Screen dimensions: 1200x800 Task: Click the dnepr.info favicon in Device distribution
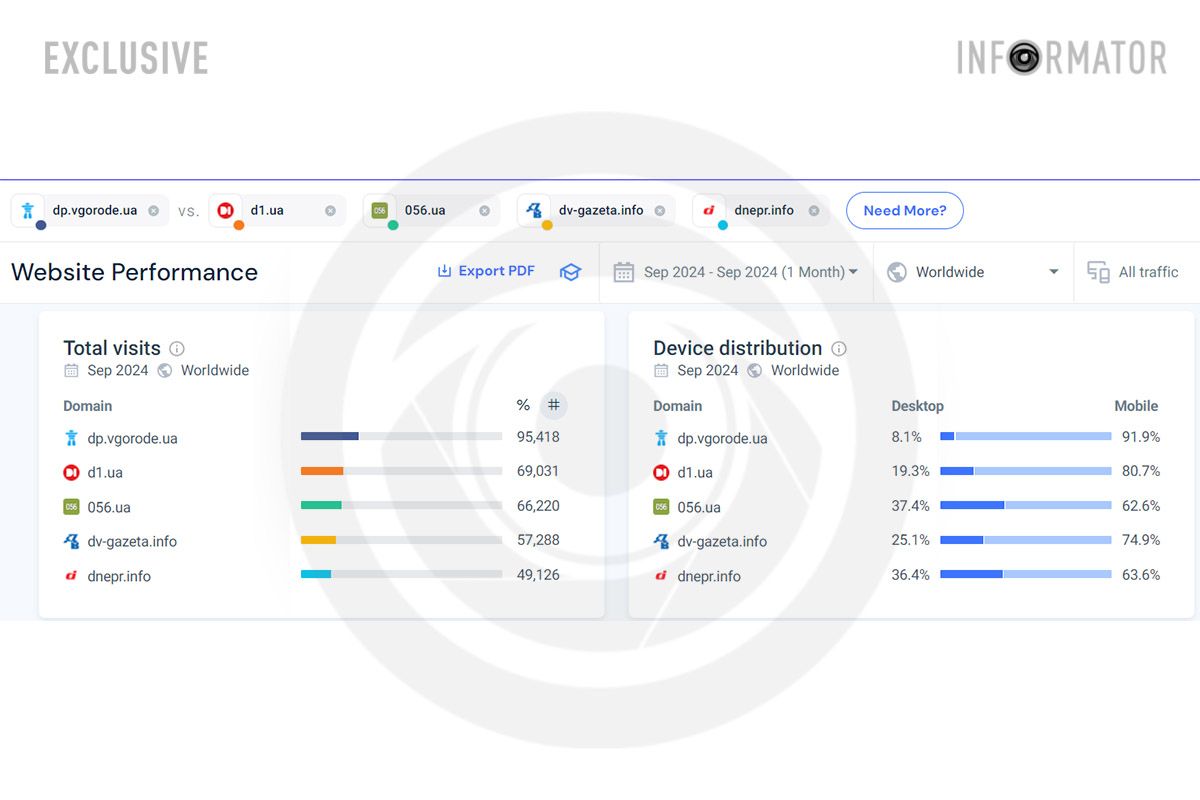[661, 576]
